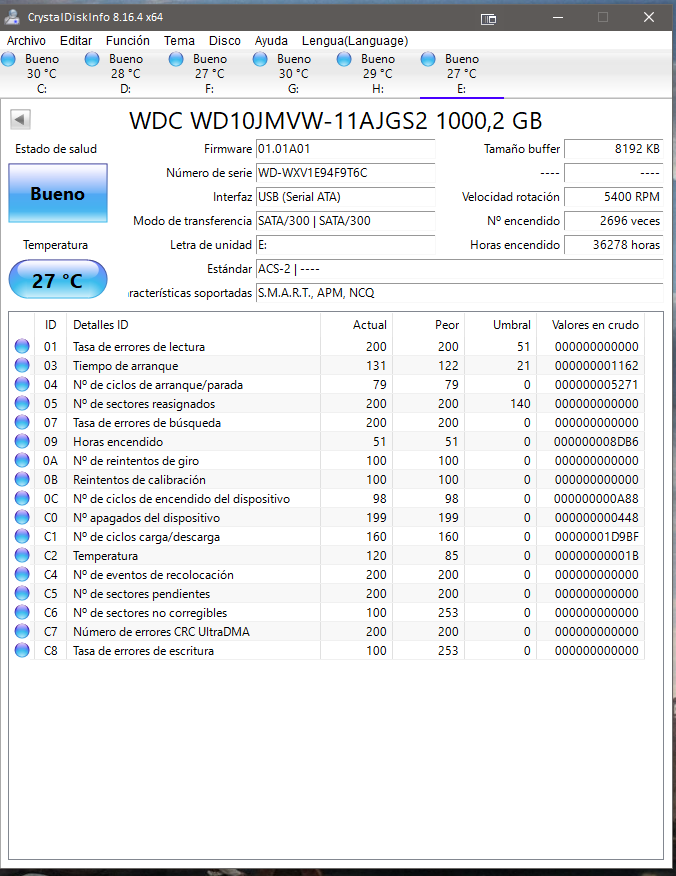Click status orb for Nº de ciclos carga/descarga

click(22, 536)
